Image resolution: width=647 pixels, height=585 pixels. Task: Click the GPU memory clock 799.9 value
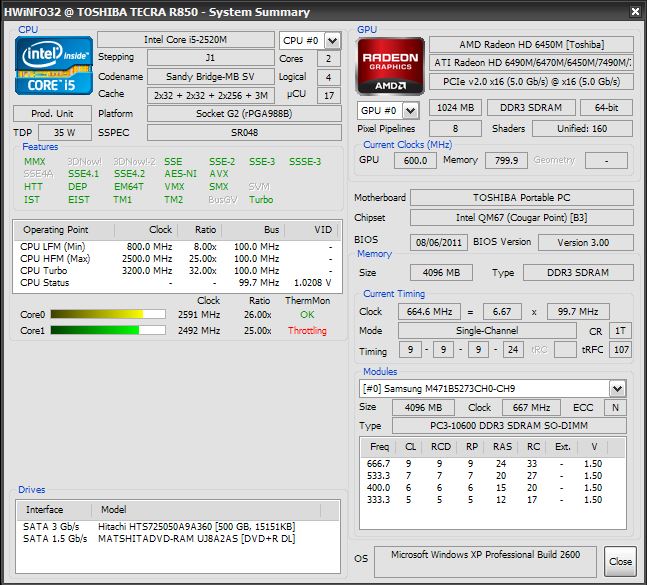(x=506, y=160)
